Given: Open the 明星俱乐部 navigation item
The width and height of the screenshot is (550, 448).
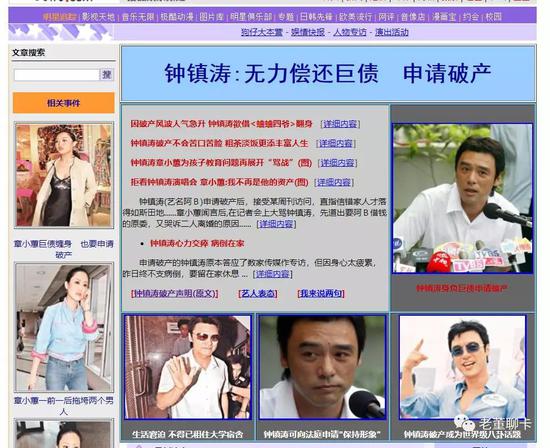Looking at the screenshot, I should 251,17.
